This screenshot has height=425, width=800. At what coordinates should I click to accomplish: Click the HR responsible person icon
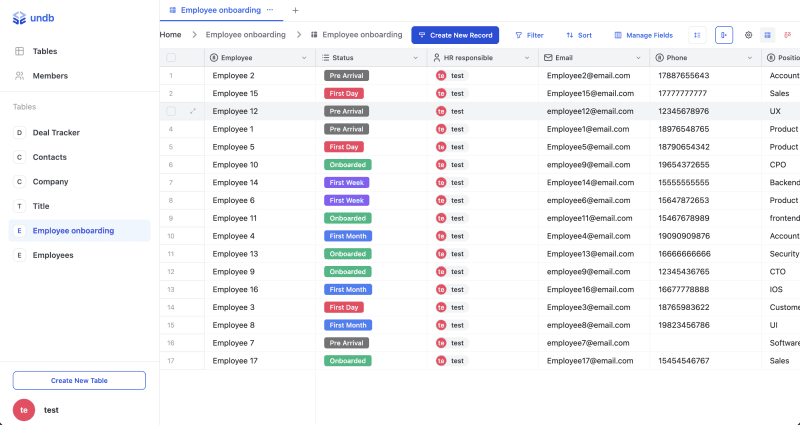(437, 58)
